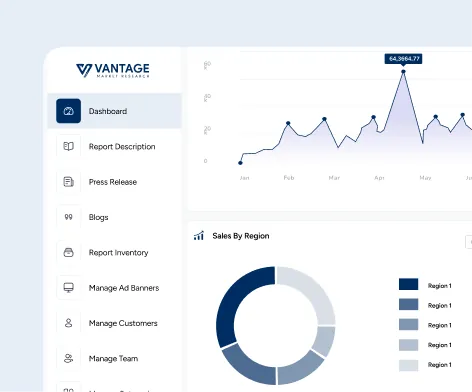472x392 pixels.
Task: Click the lightest grey legend swatch
Action: [408, 365]
